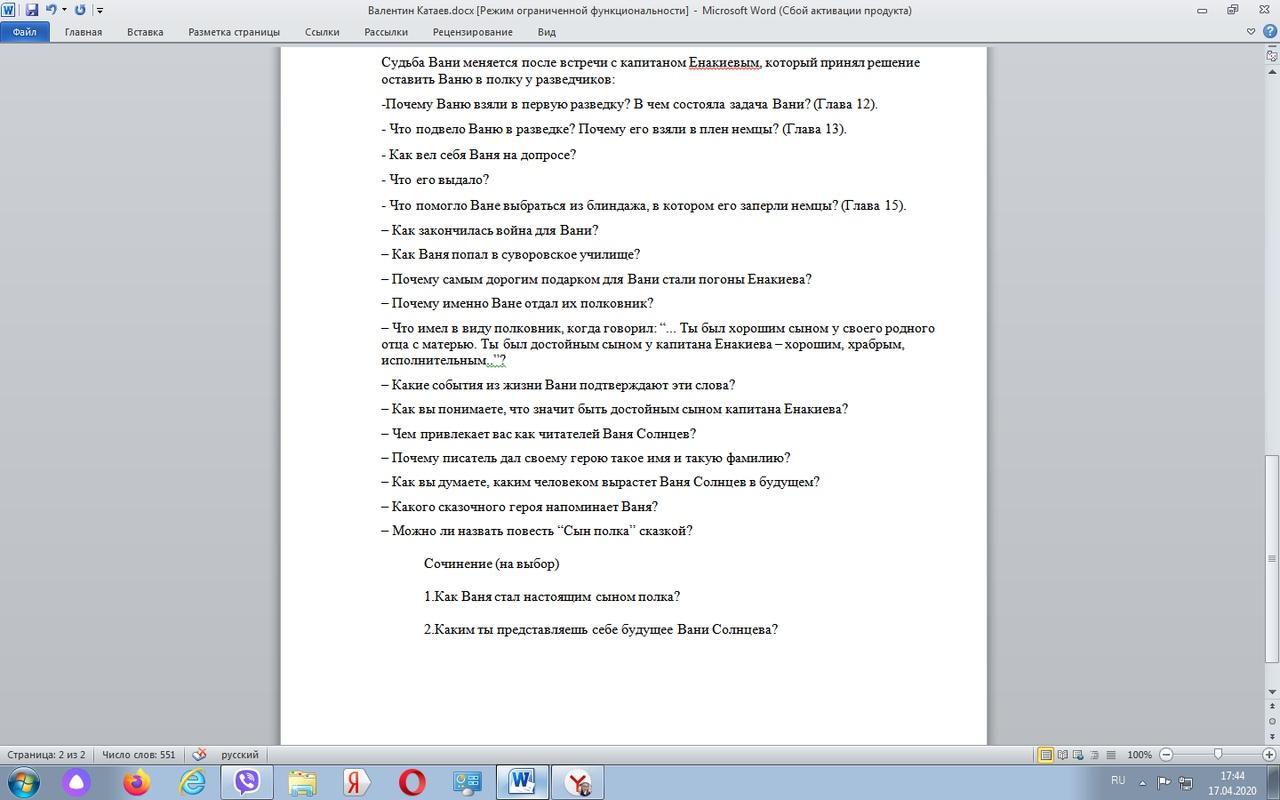The width and height of the screenshot is (1280, 800).
Task: Click the vertical scrollbar up arrow
Action: click(1272, 71)
